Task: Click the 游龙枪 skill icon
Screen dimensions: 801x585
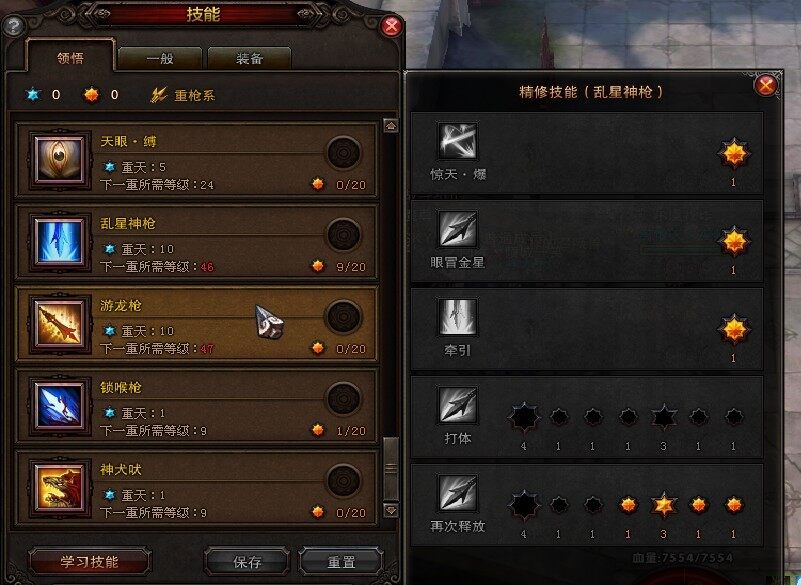Action: (x=59, y=323)
